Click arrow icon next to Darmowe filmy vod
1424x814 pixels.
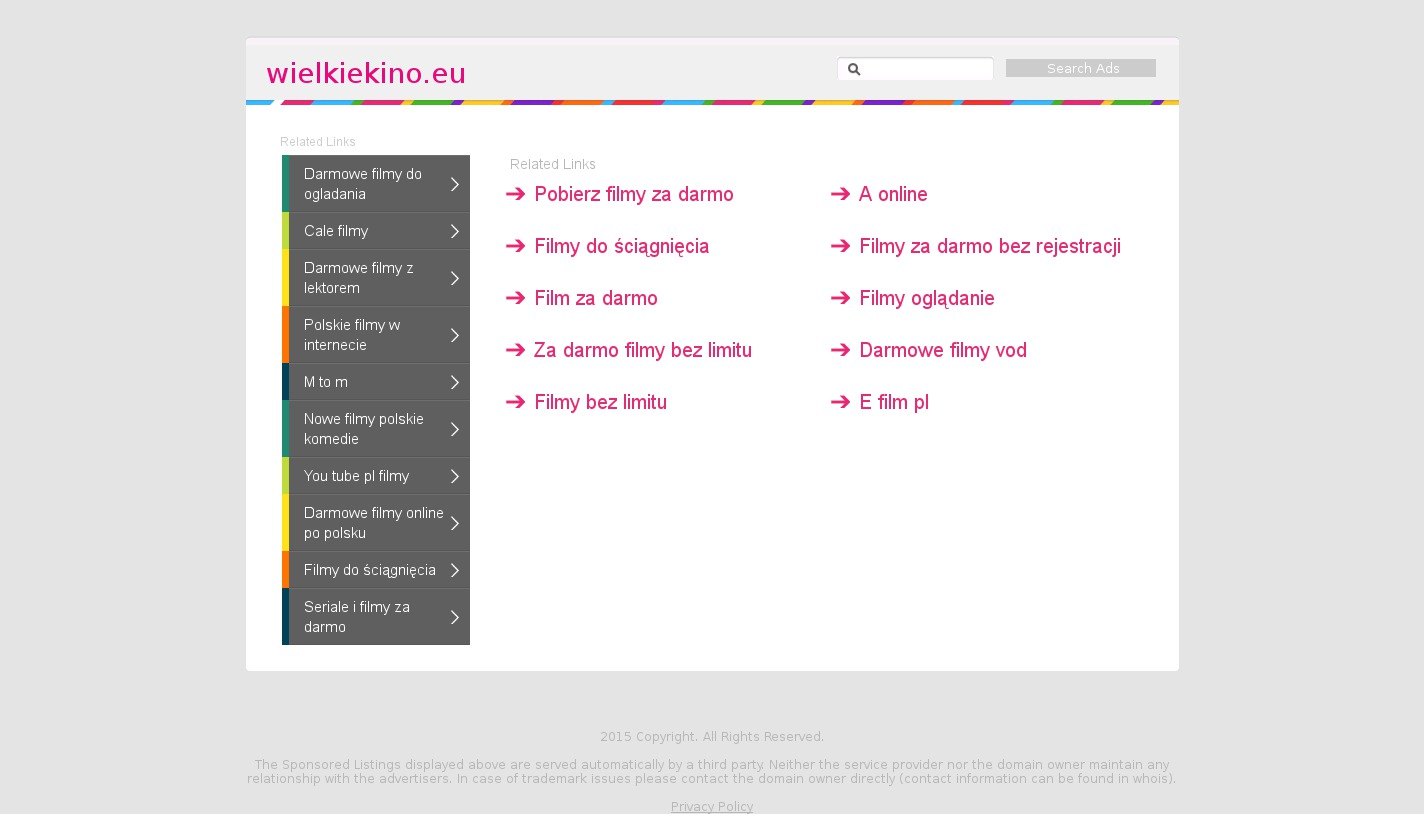point(840,350)
